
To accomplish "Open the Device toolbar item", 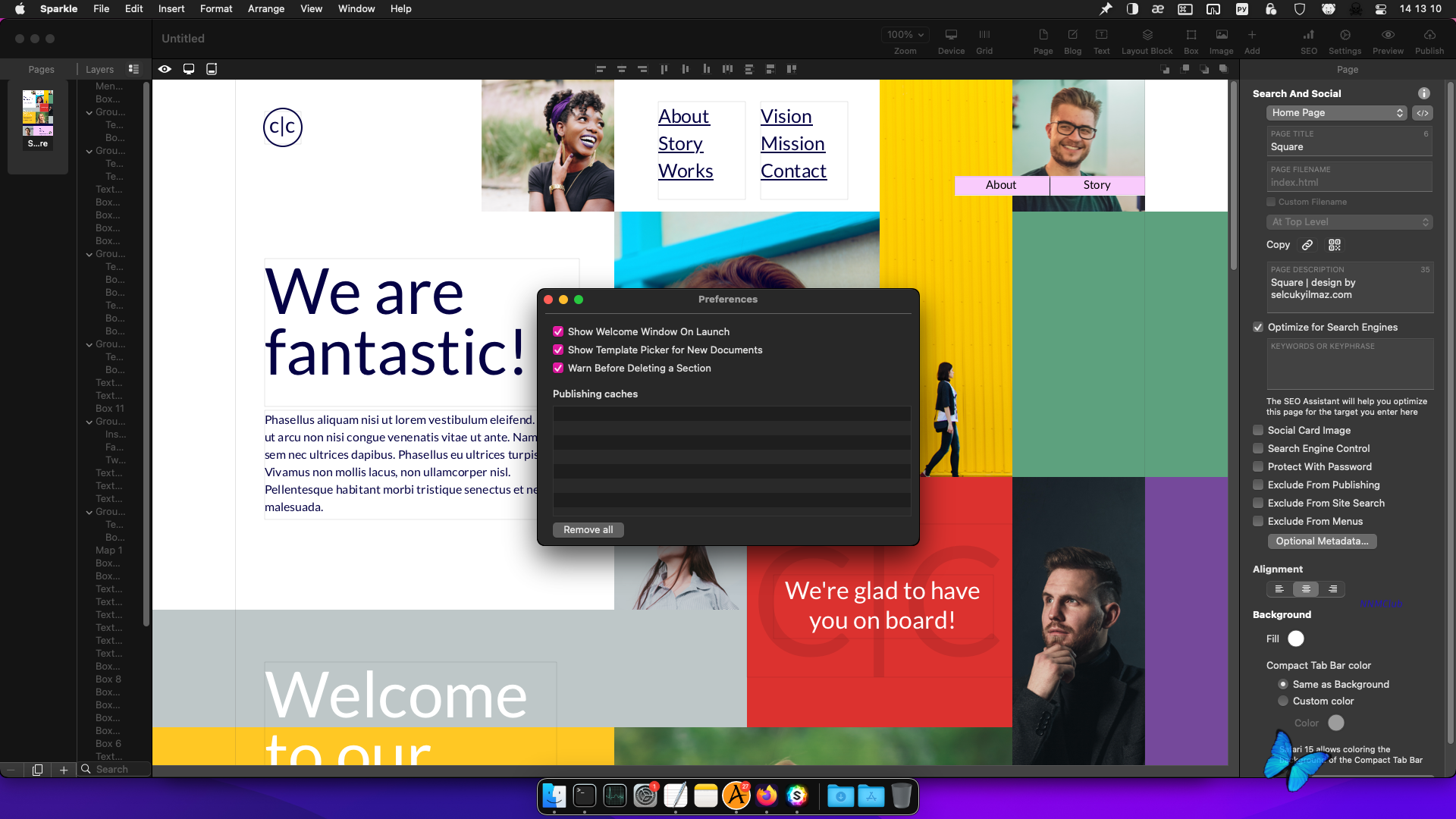I will pos(951,41).
